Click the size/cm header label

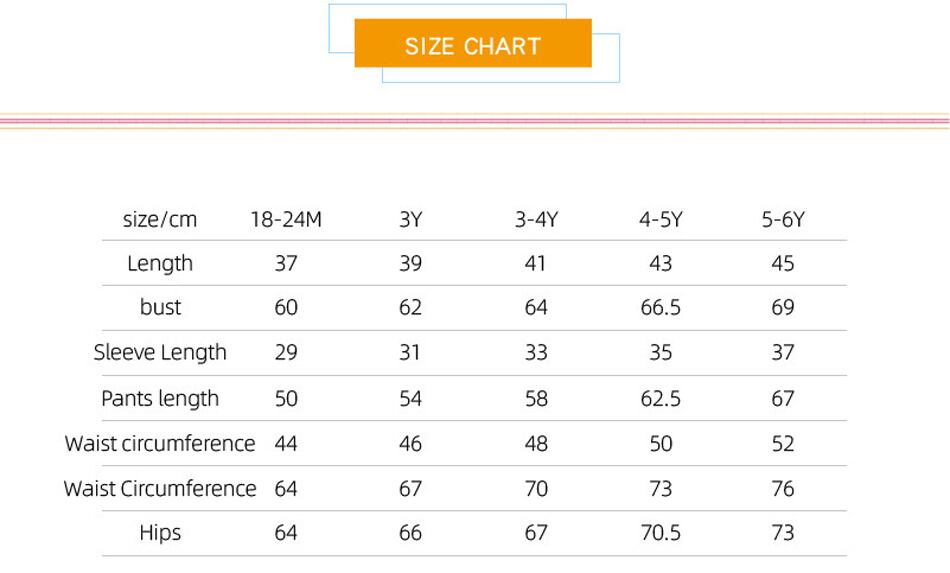160,219
